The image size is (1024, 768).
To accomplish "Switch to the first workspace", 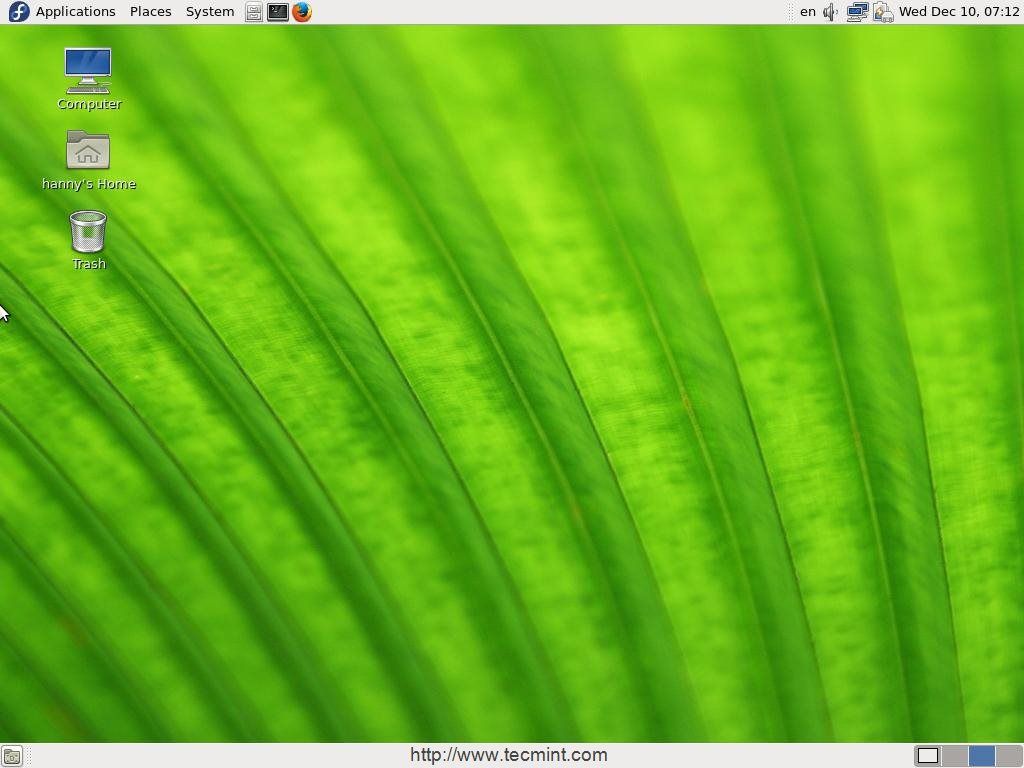I will [x=928, y=756].
